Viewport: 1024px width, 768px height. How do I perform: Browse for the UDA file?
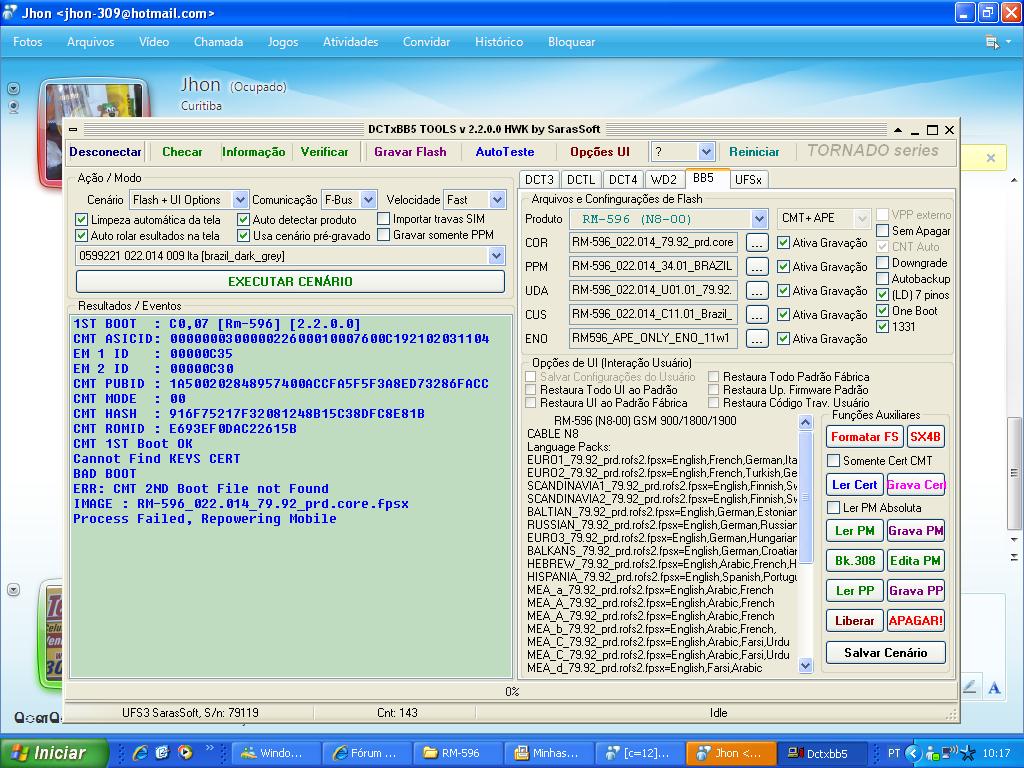tap(756, 291)
